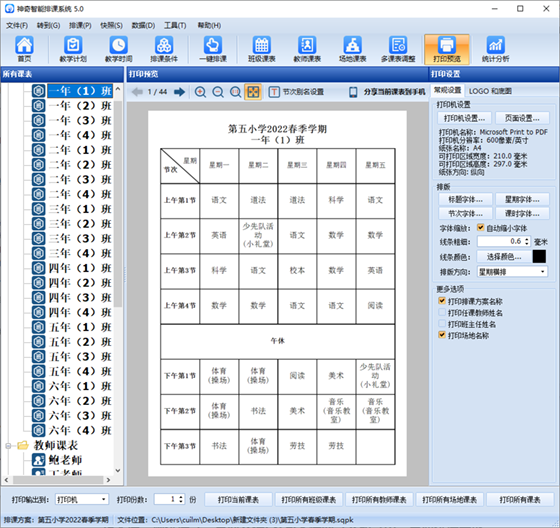Click the 页面设置... button
Screen dimensions: 560x528
point(522,118)
